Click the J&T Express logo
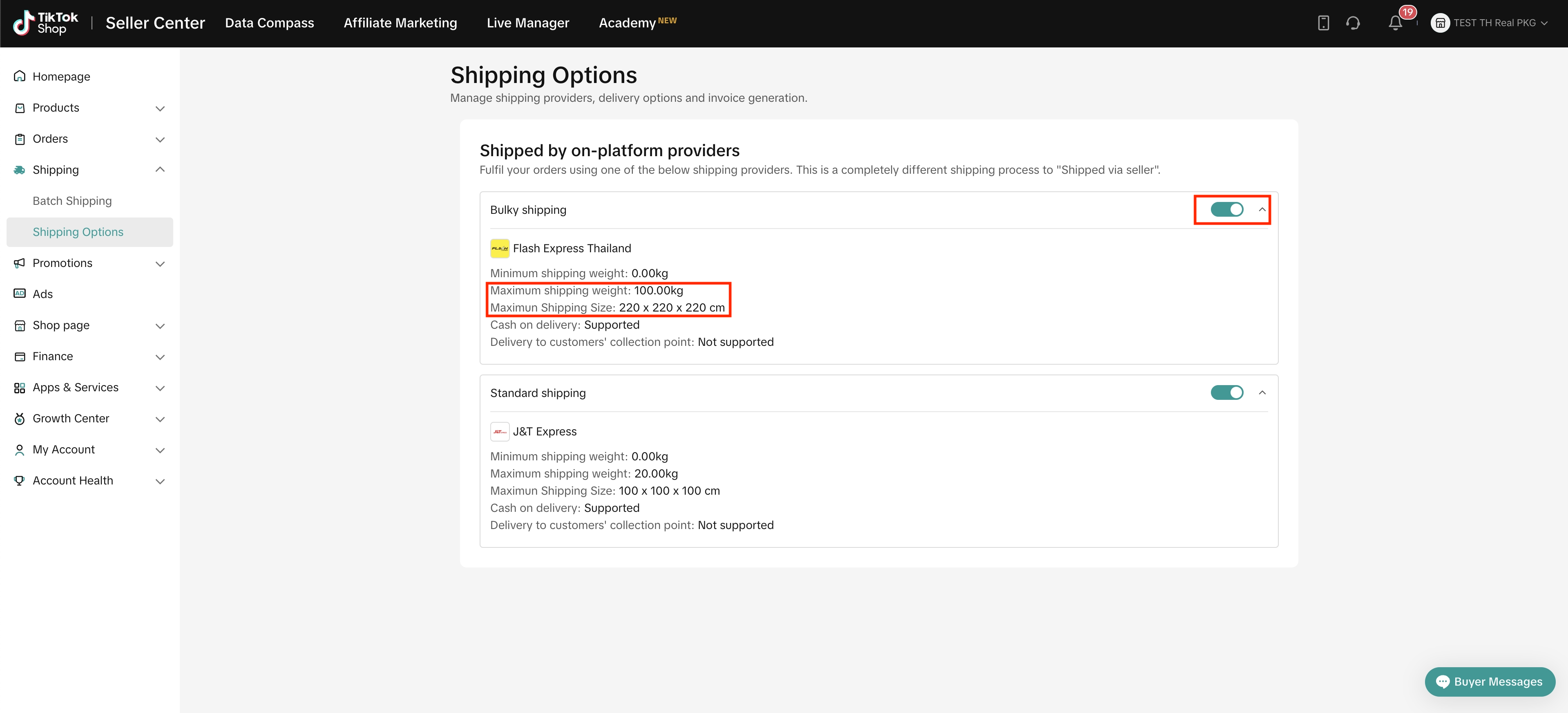 click(499, 432)
